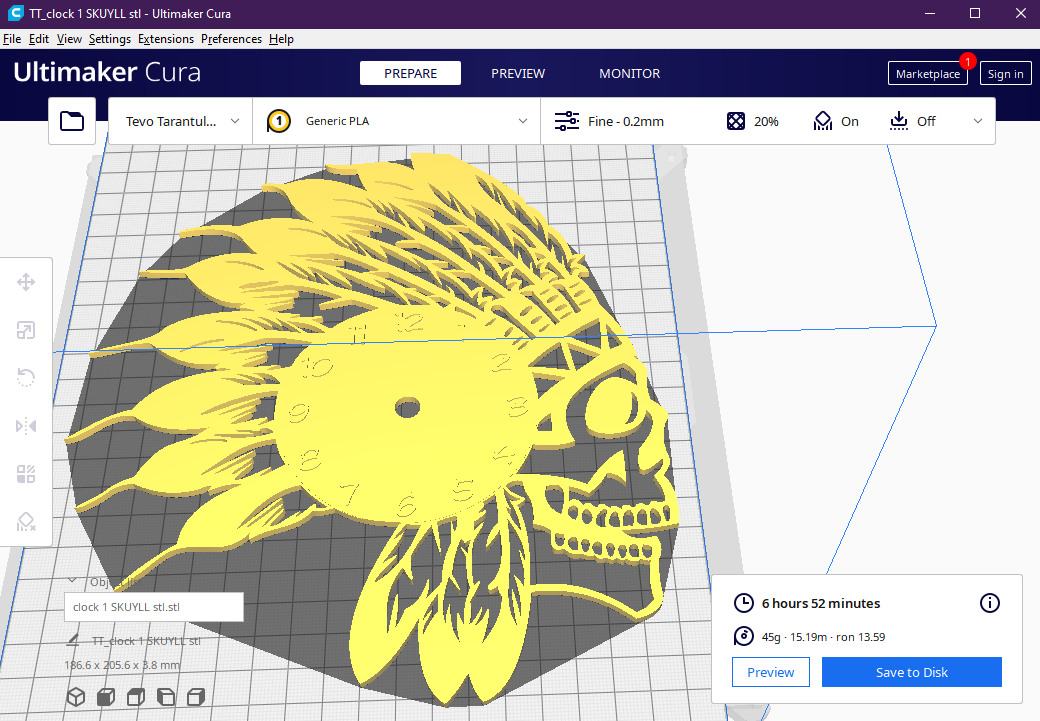Collapse the Object list panel
The height and width of the screenshot is (721, 1040).
click(72, 581)
